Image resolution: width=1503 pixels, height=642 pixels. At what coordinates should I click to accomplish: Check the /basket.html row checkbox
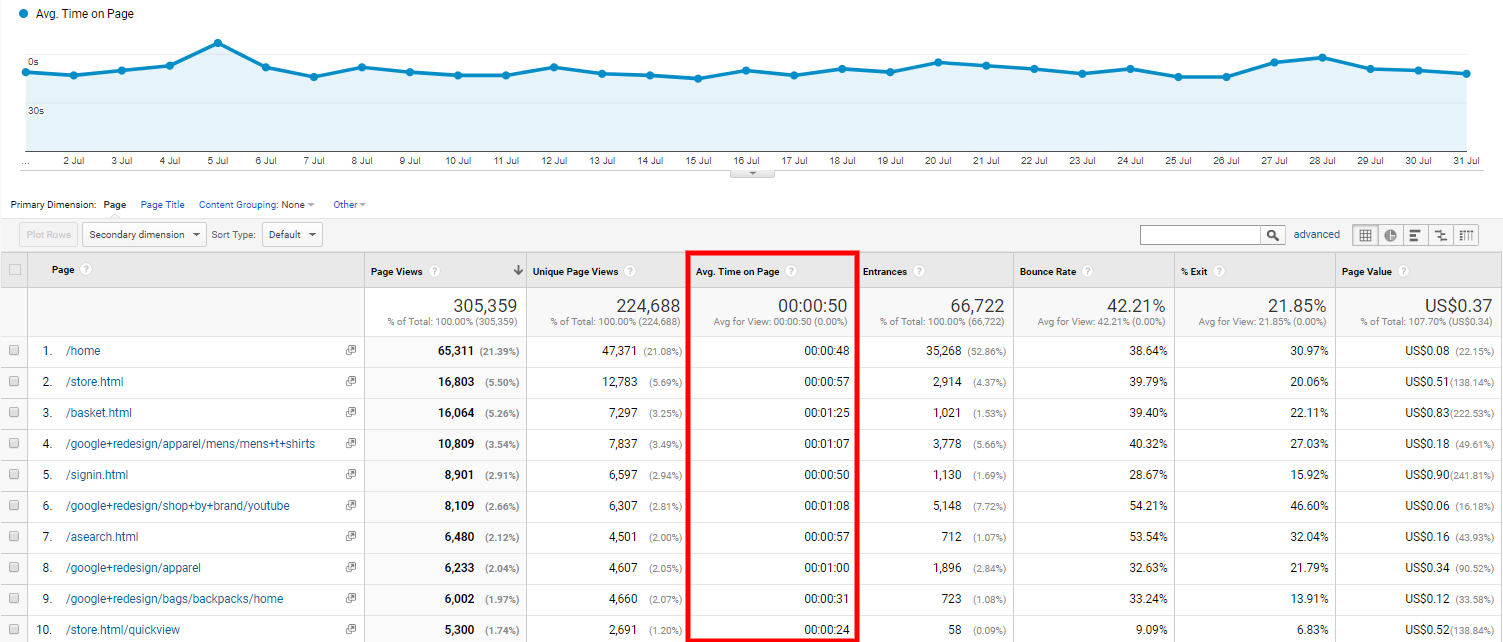coord(14,413)
